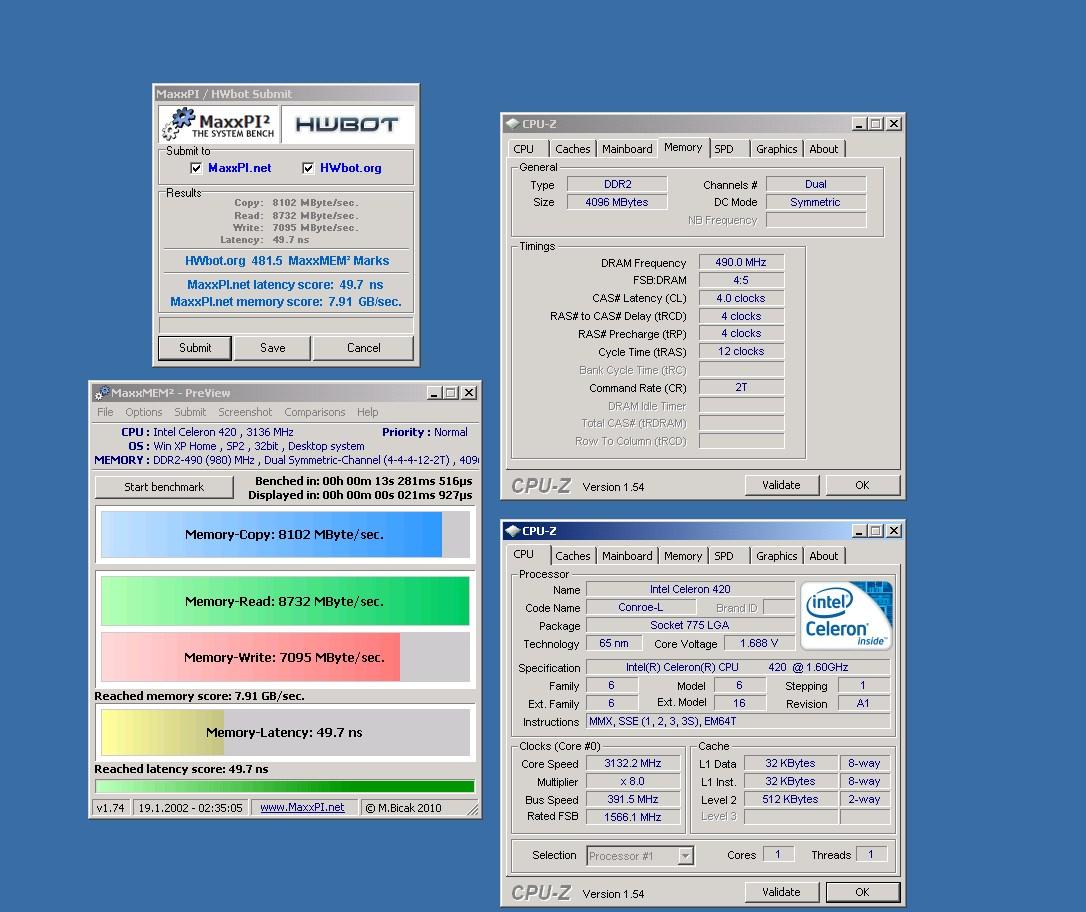Cancel the HWbot Submit dialog
The height and width of the screenshot is (912, 1086).
(x=364, y=348)
